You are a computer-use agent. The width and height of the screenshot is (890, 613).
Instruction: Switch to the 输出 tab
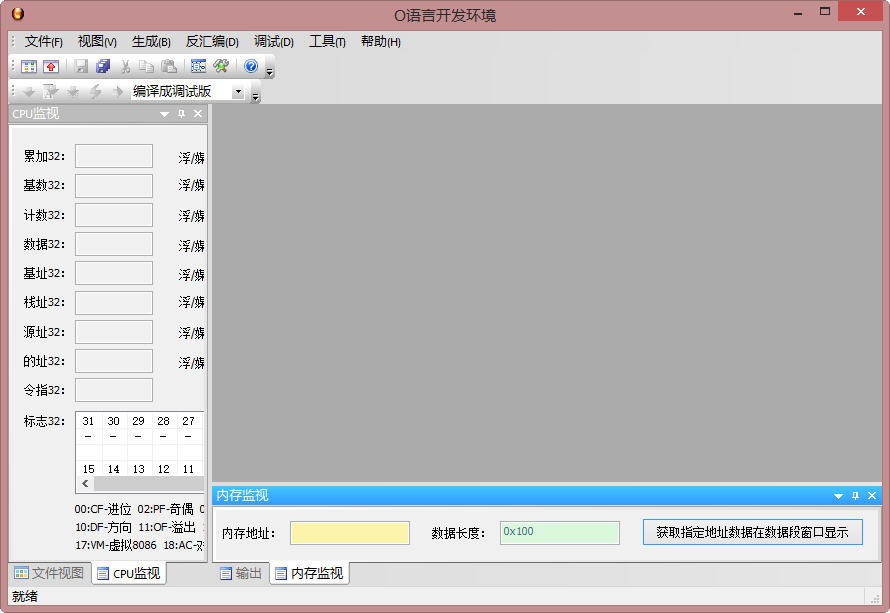coord(241,573)
